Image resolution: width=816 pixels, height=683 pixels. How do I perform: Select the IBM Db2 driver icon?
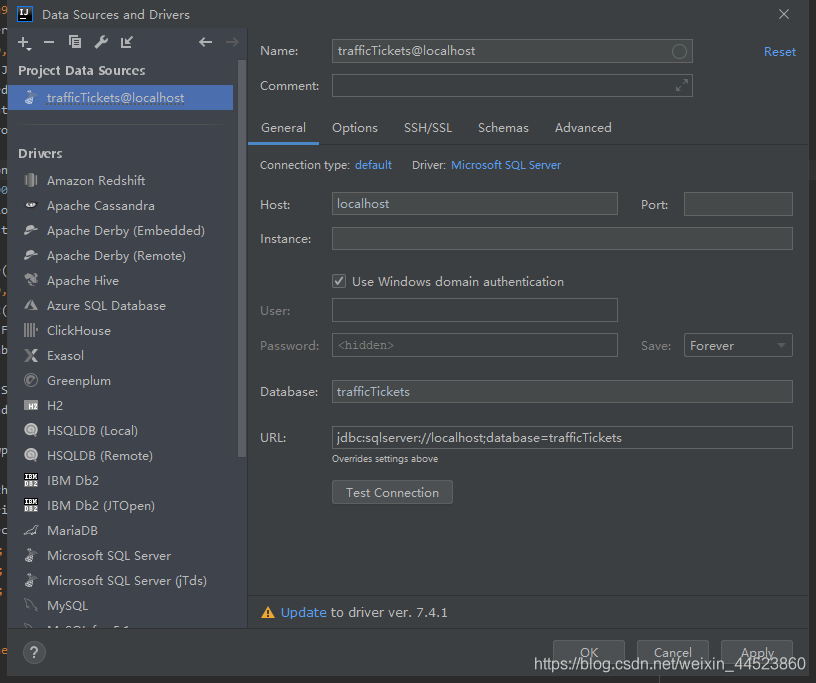pyautogui.click(x=31, y=480)
